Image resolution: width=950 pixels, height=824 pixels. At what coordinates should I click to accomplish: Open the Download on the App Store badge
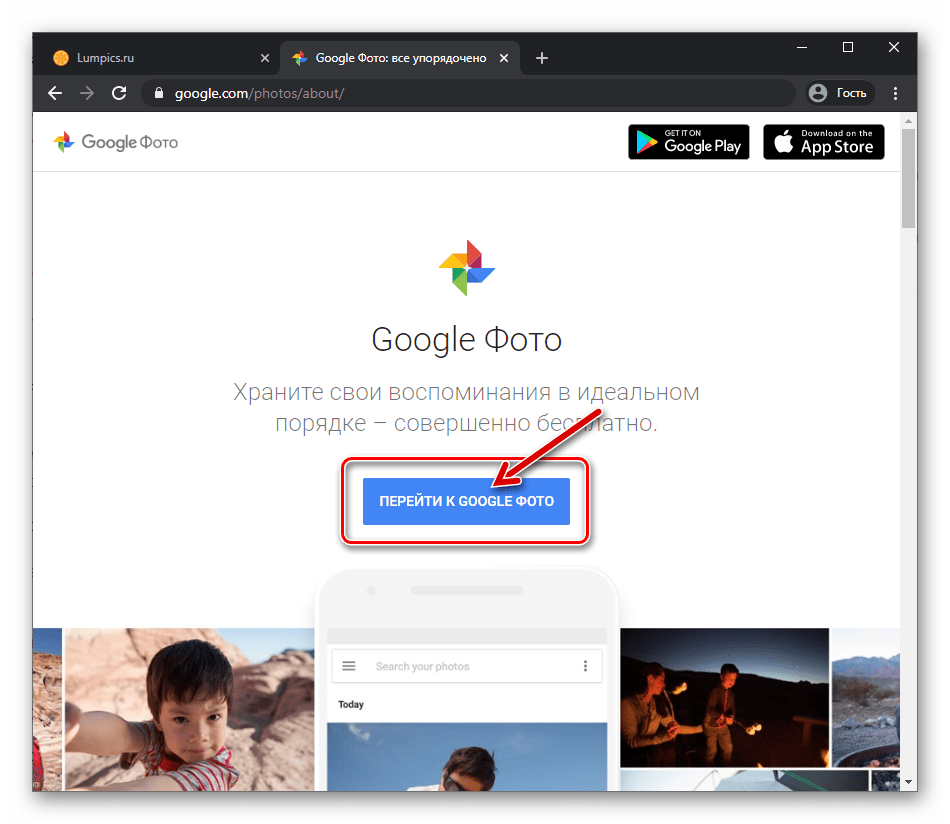point(823,142)
